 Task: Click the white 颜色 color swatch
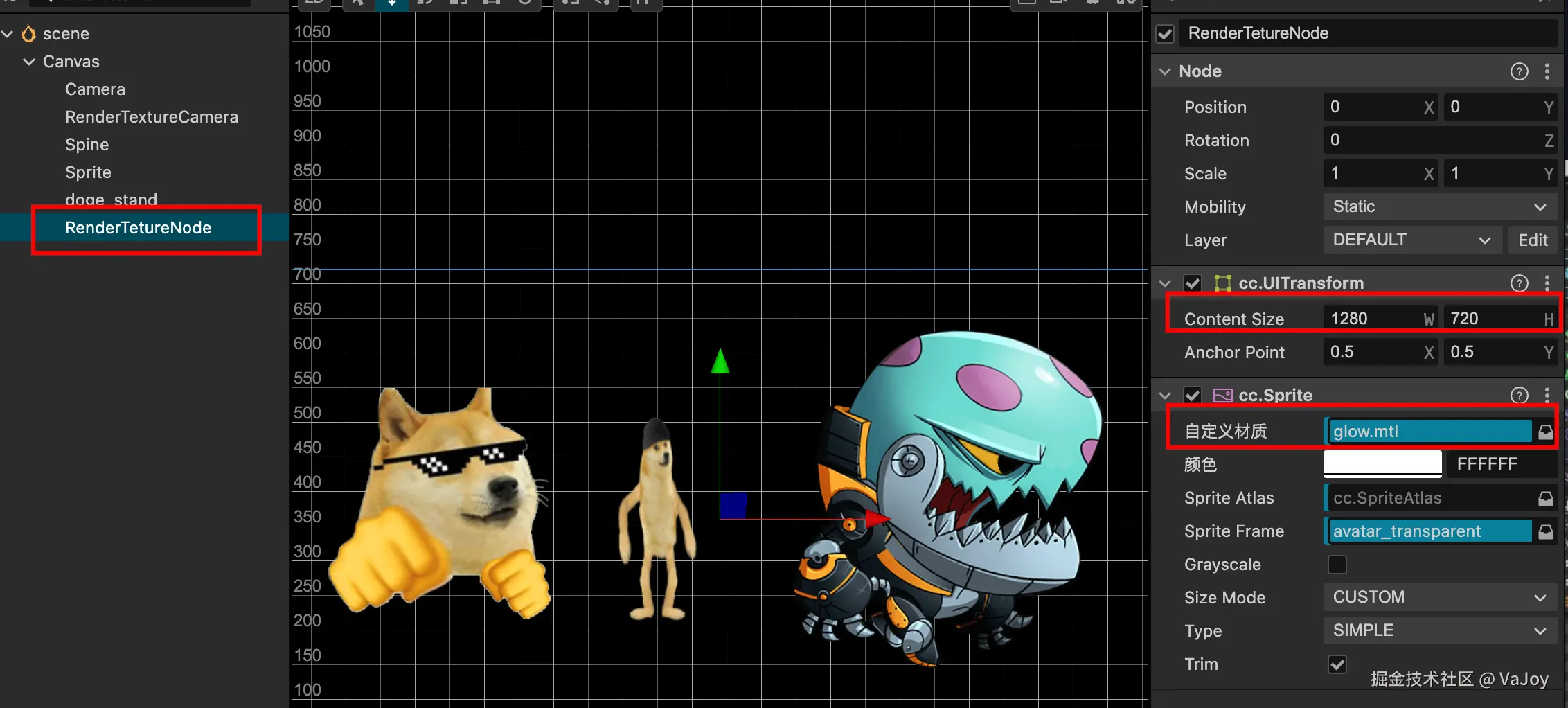1381,463
